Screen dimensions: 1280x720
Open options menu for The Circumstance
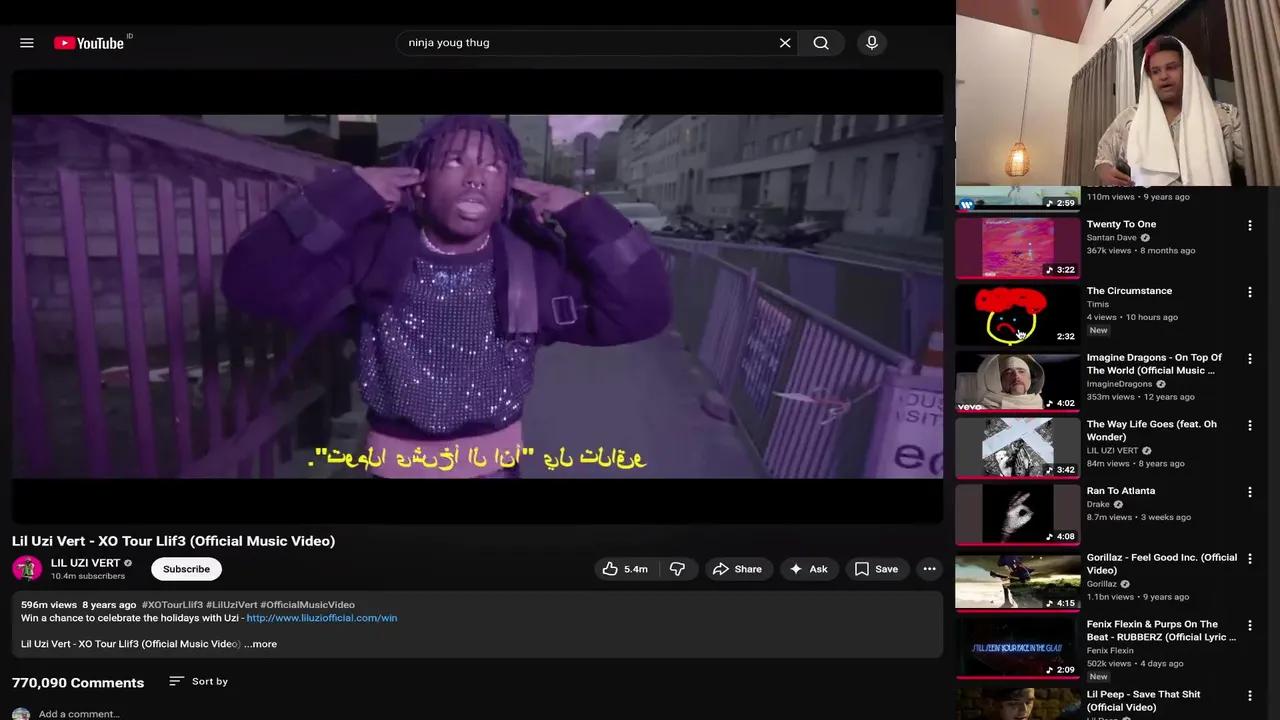1249,292
